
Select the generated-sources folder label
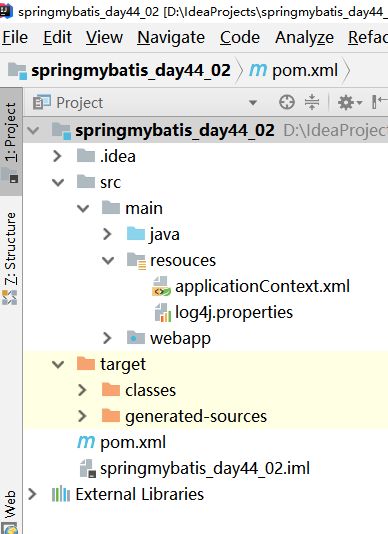pos(196,416)
